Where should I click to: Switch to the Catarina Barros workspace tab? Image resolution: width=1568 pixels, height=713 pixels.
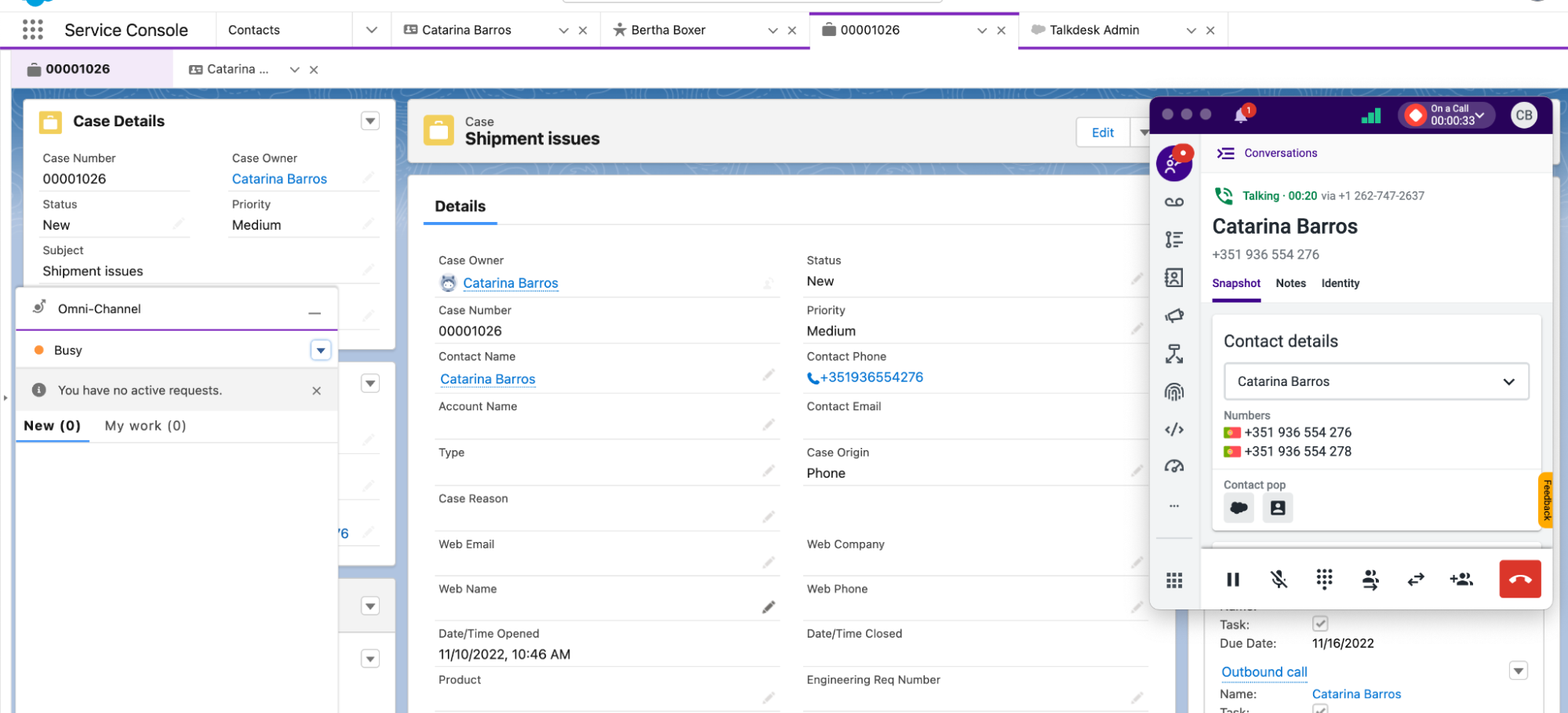click(466, 30)
